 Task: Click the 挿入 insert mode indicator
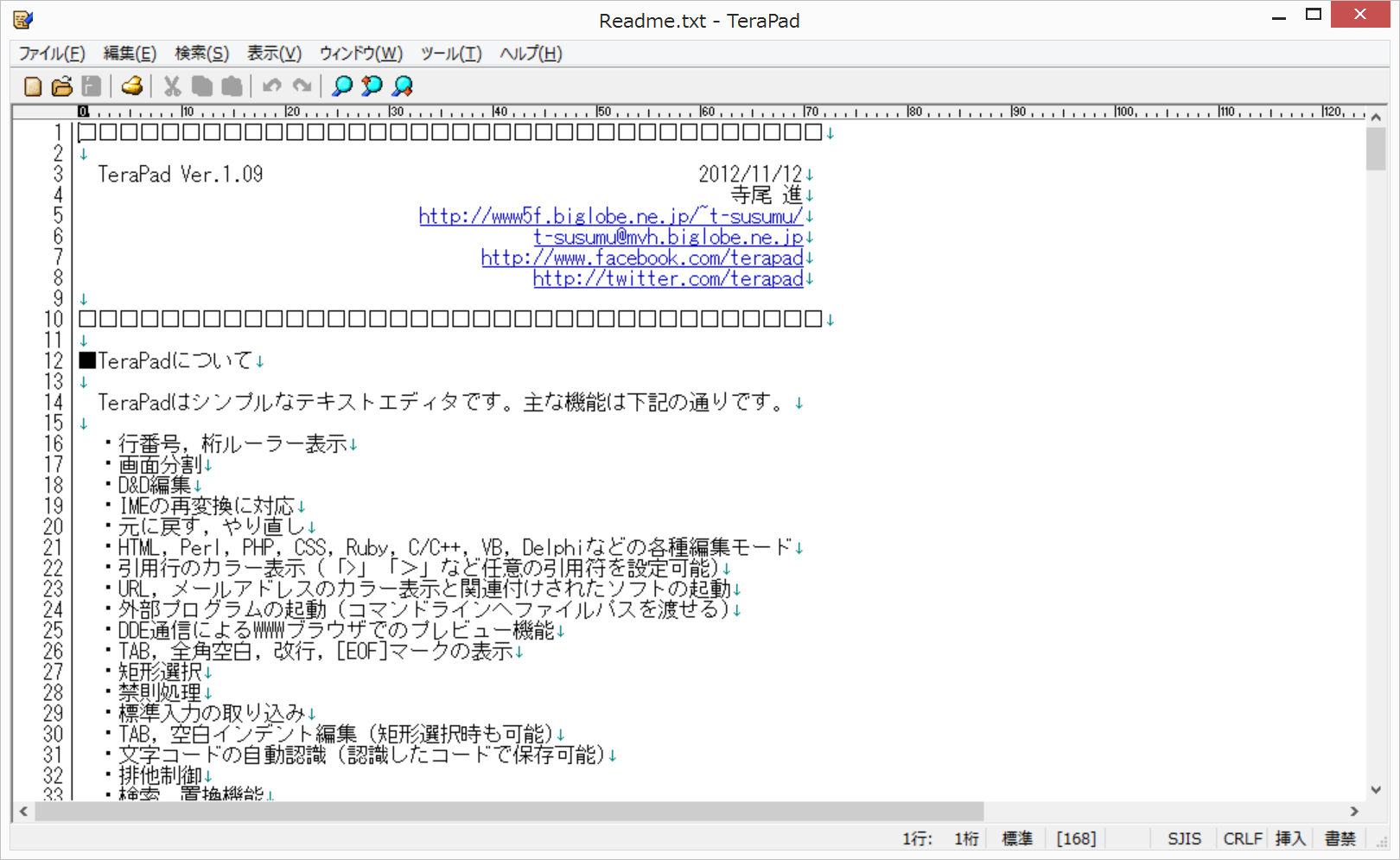point(1290,838)
